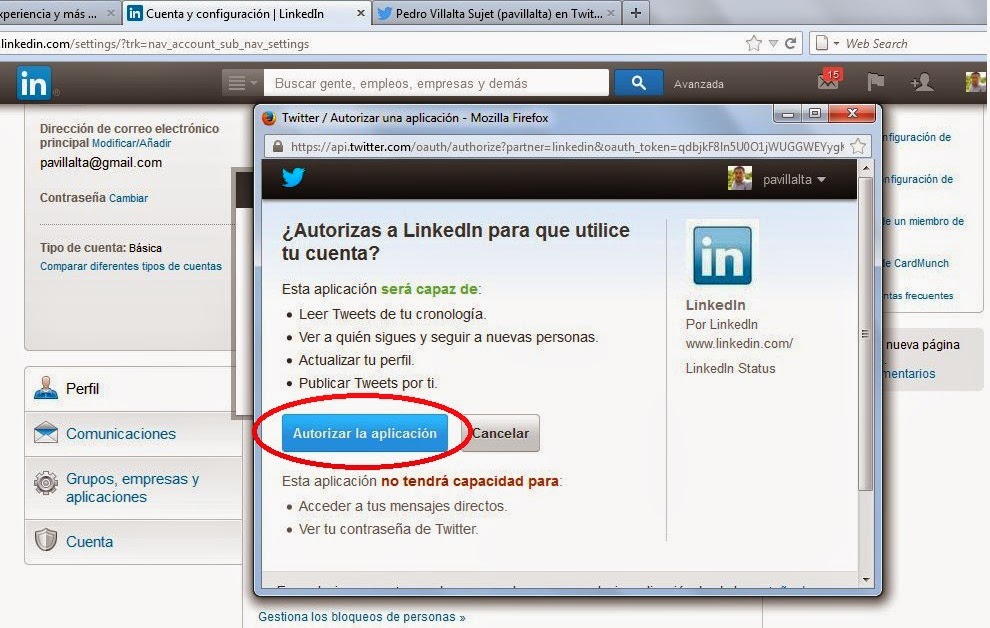Image resolution: width=990 pixels, height=628 pixels.
Task: Open the Avanzada advanced search link
Action: coord(698,84)
